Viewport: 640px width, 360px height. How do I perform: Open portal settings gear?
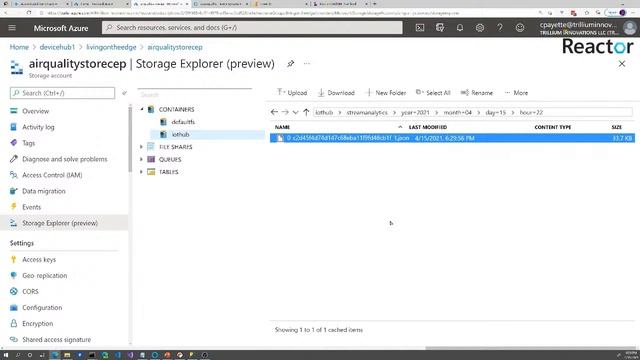pyautogui.click(x=480, y=28)
